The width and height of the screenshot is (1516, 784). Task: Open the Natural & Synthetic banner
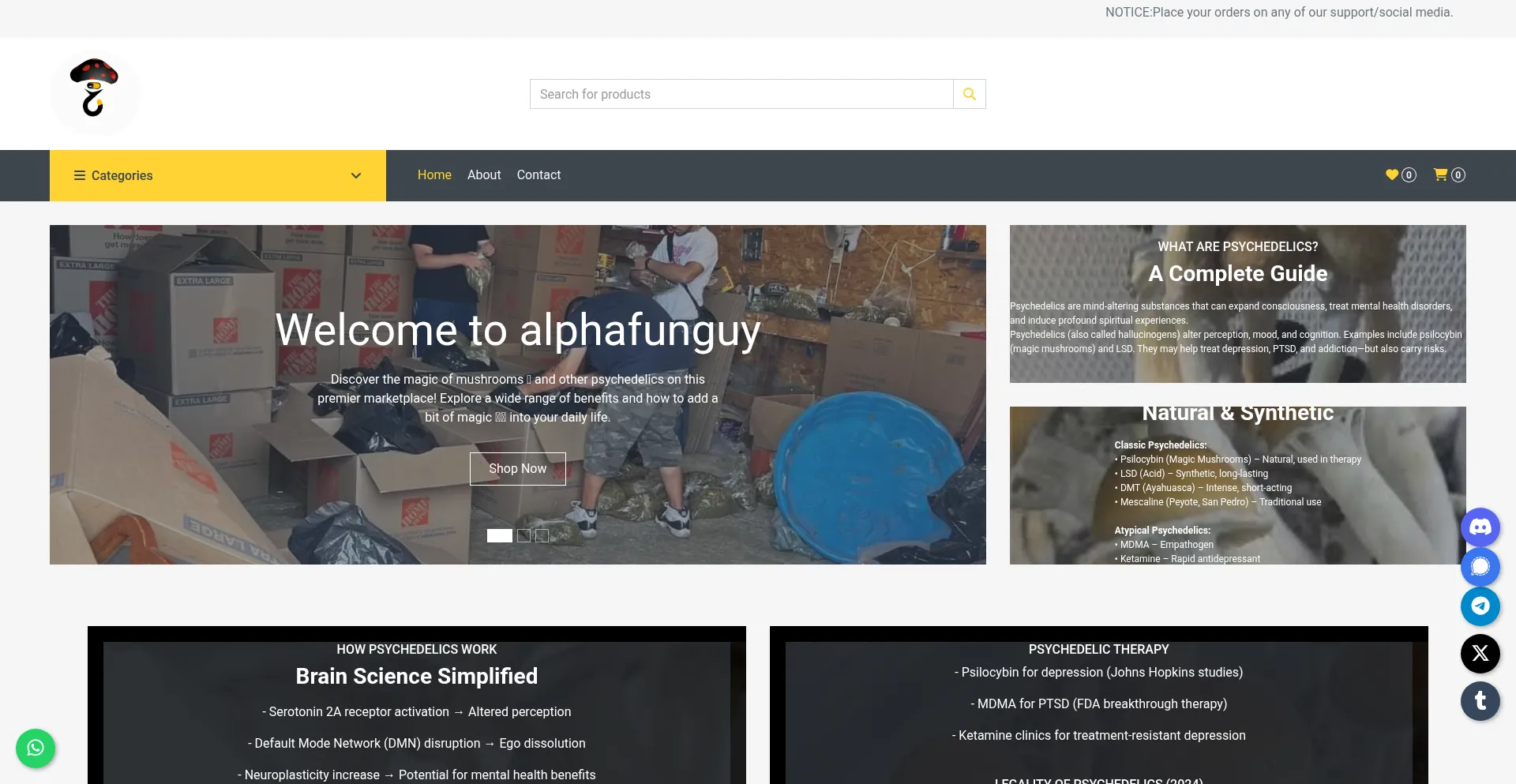click(1238, 486)
